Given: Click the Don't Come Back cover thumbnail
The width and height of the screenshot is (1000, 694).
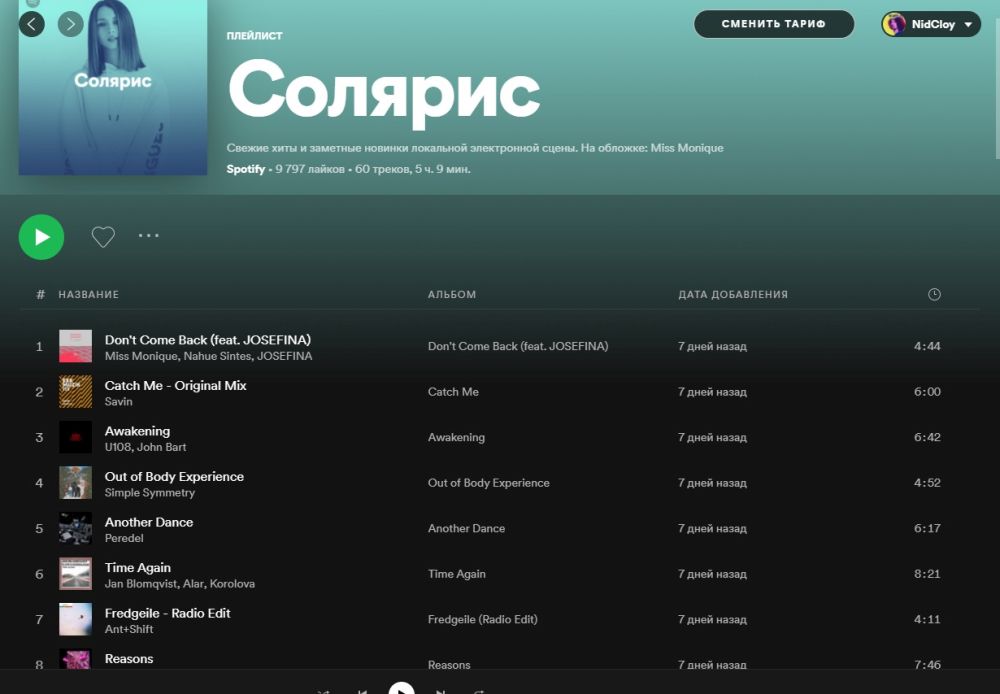Looking at the screenshot, I should click(75, 346).
